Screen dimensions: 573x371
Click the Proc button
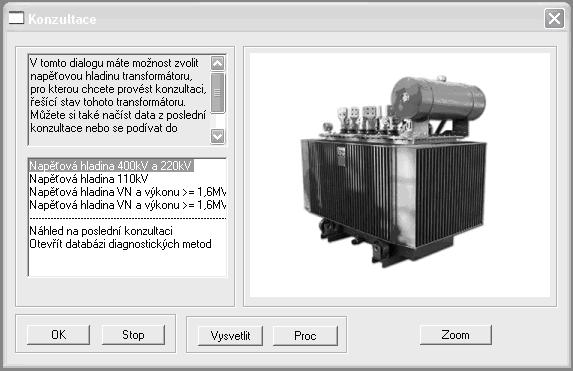pos(305,336)
